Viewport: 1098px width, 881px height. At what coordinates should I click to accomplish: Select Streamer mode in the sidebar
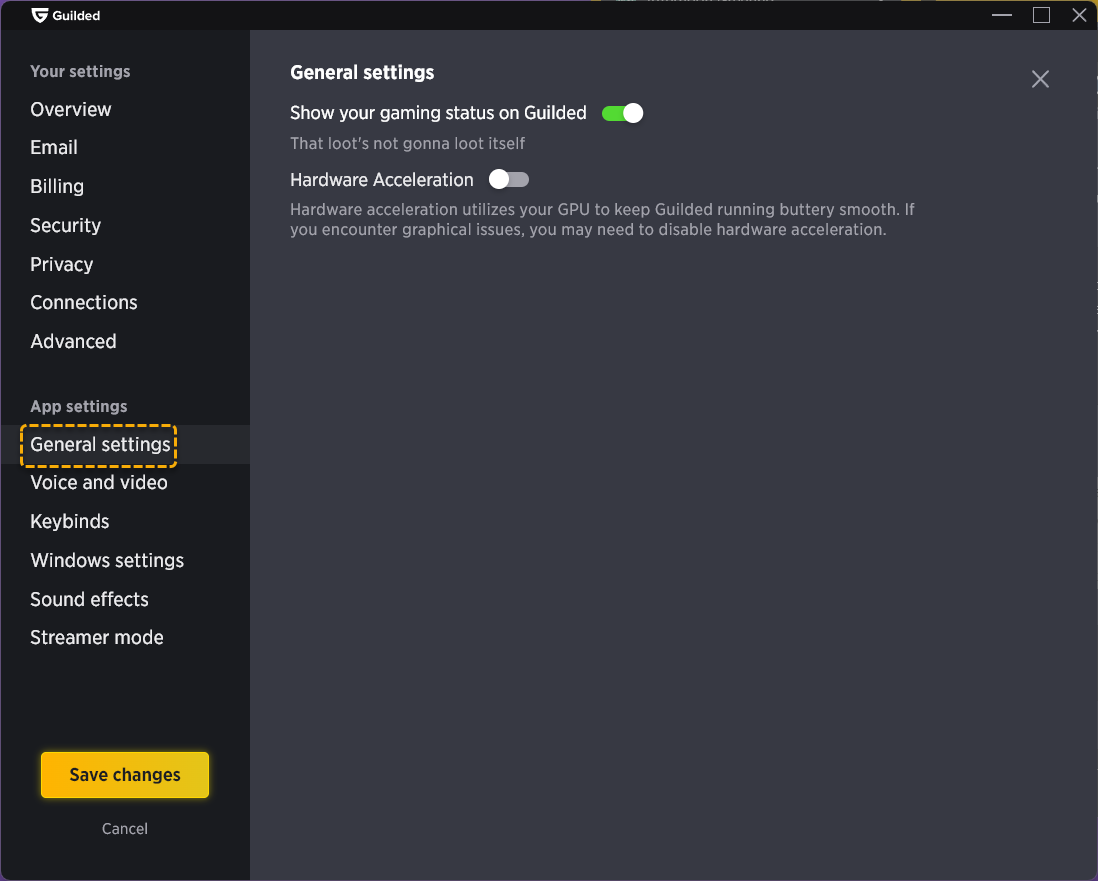tap(97, 637)
